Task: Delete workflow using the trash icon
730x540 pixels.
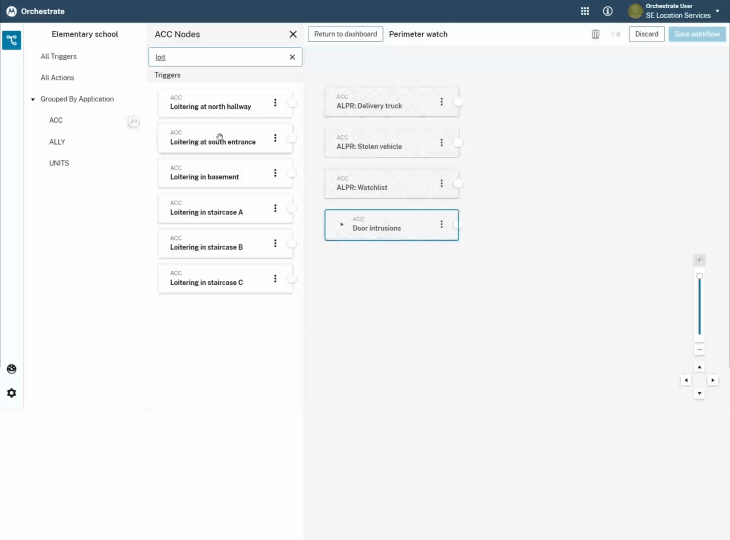Action: click(x=596, y=34)
